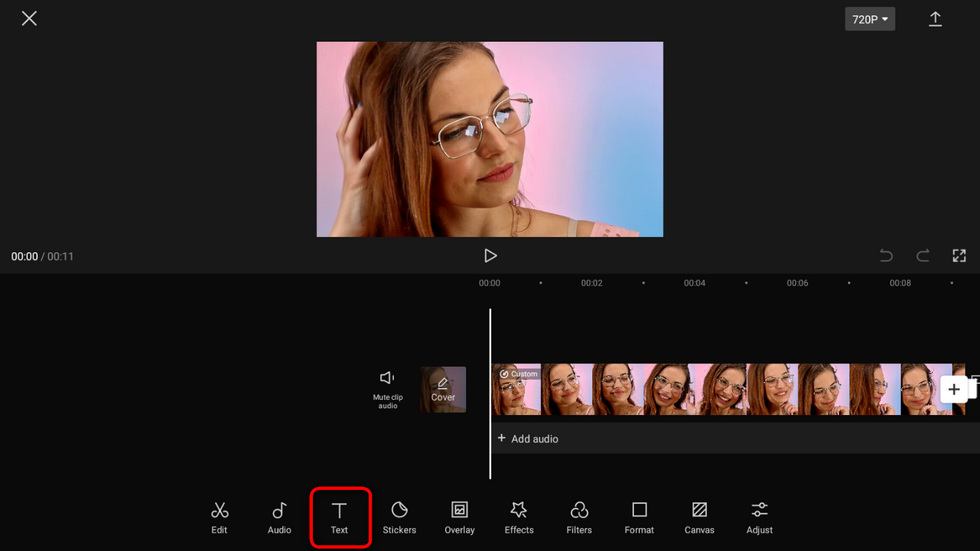
Task: Open the Canvas tool
Action: pos(699,517)
